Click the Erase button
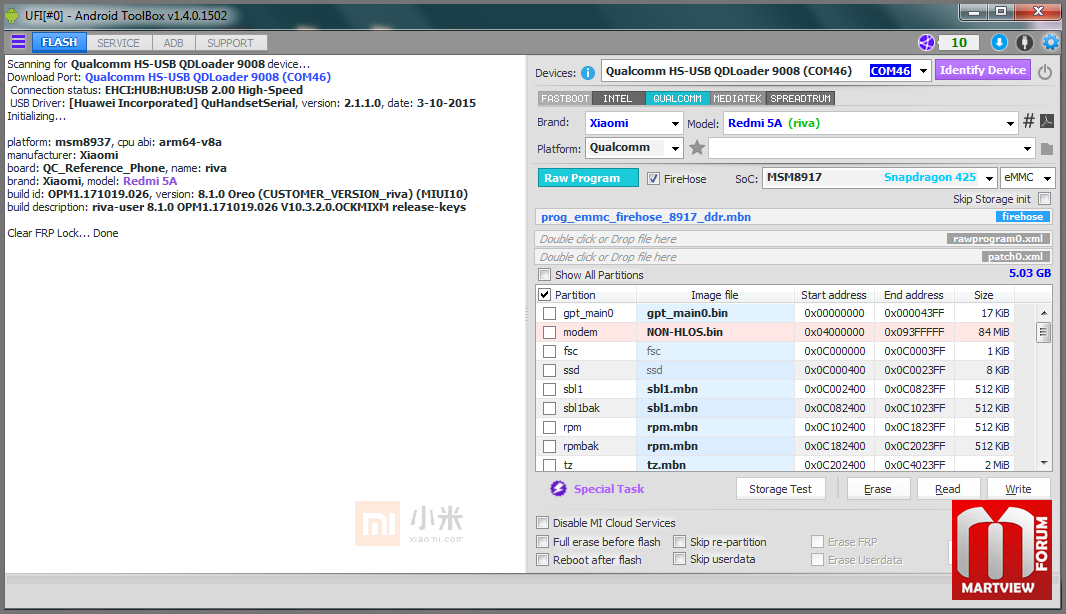This screenshot has height=614, width=1066. (878, 489)
